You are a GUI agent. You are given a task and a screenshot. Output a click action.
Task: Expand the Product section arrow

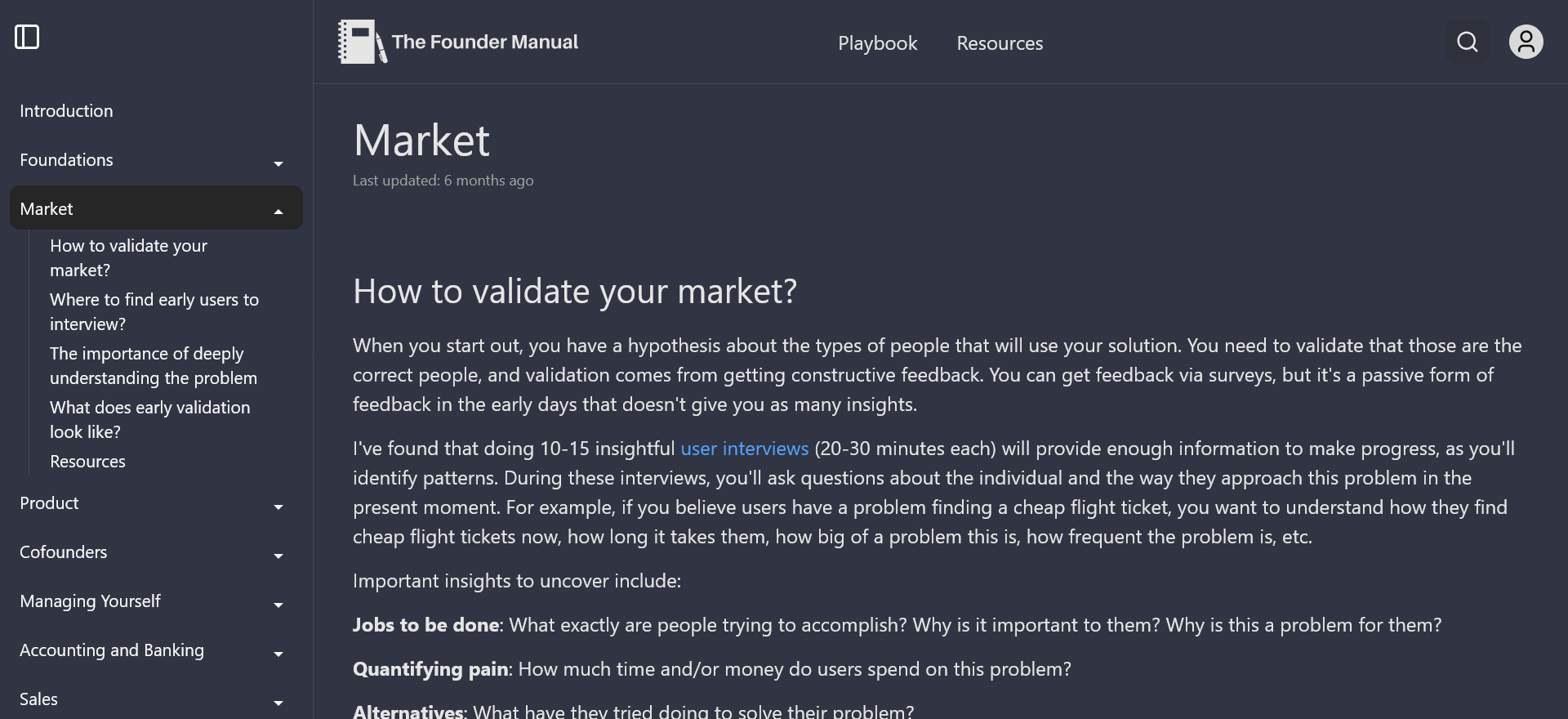(278, 507)
